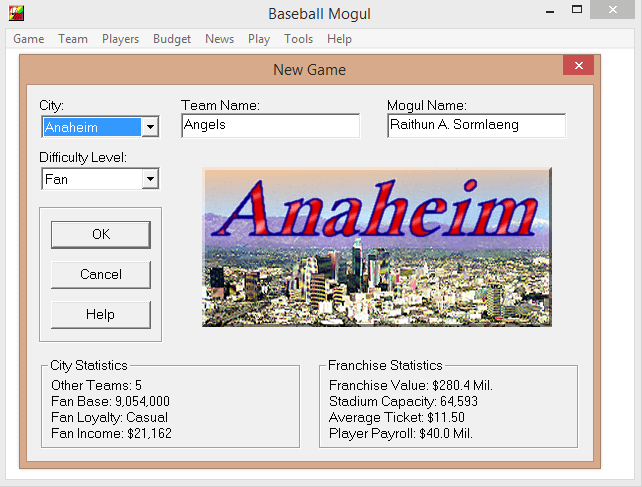
Task: Open the Budget menu
Action: pos(172,39)
